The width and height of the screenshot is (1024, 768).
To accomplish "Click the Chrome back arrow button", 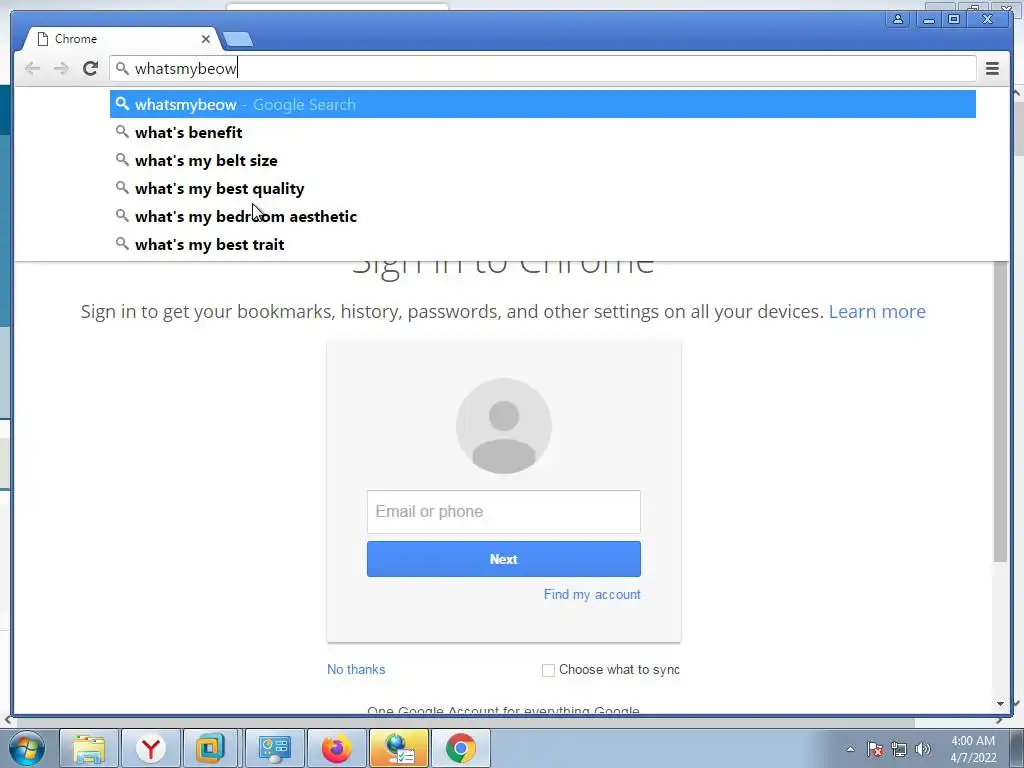I will (x=32, y=68).
